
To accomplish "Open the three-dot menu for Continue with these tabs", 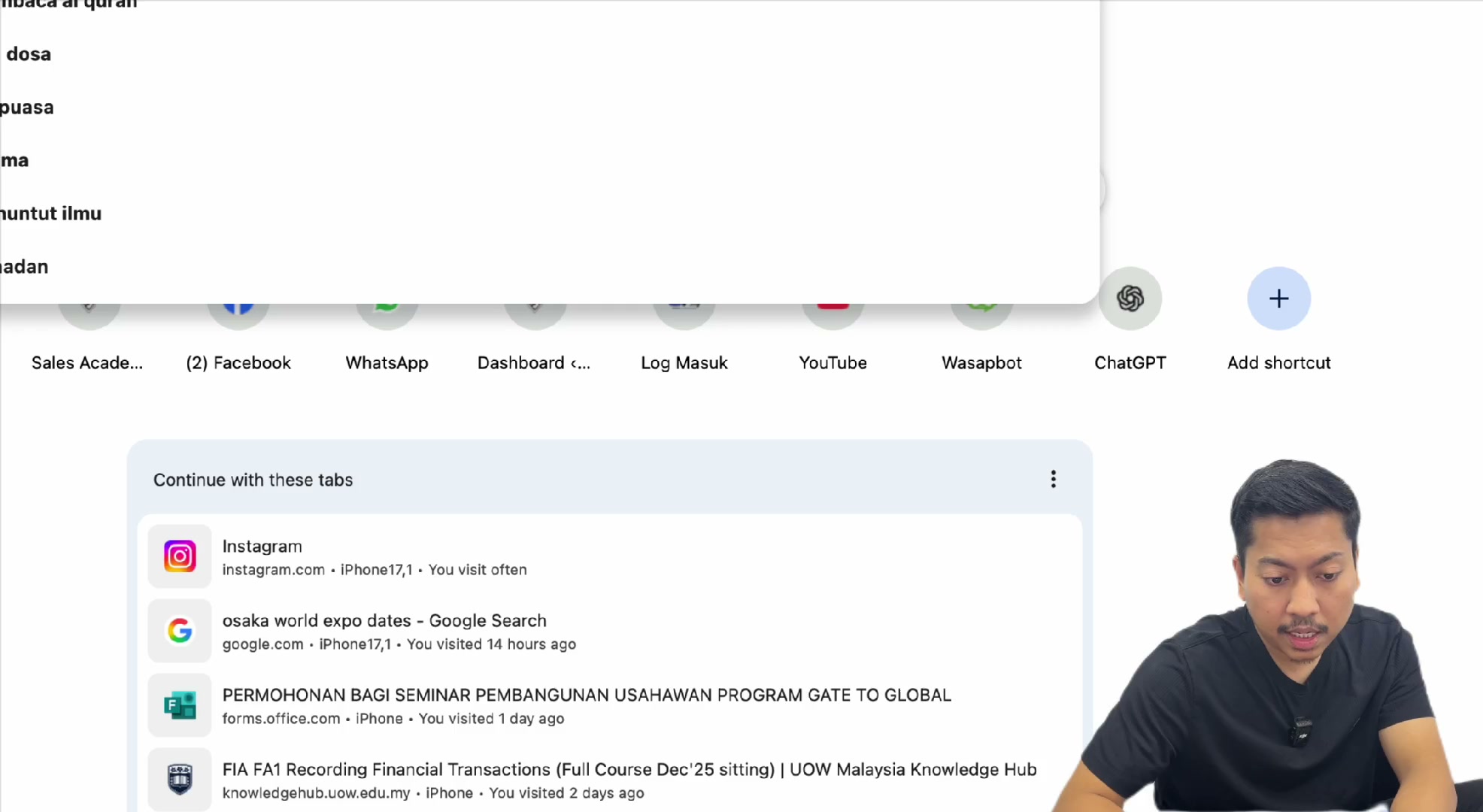I will pos(1053,480).
